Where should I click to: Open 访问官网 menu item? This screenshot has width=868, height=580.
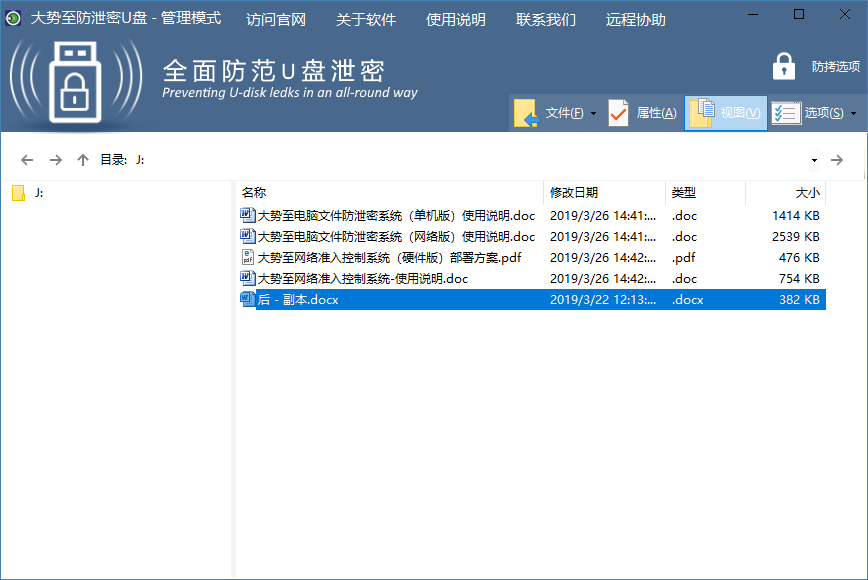(x=276, y=20)
